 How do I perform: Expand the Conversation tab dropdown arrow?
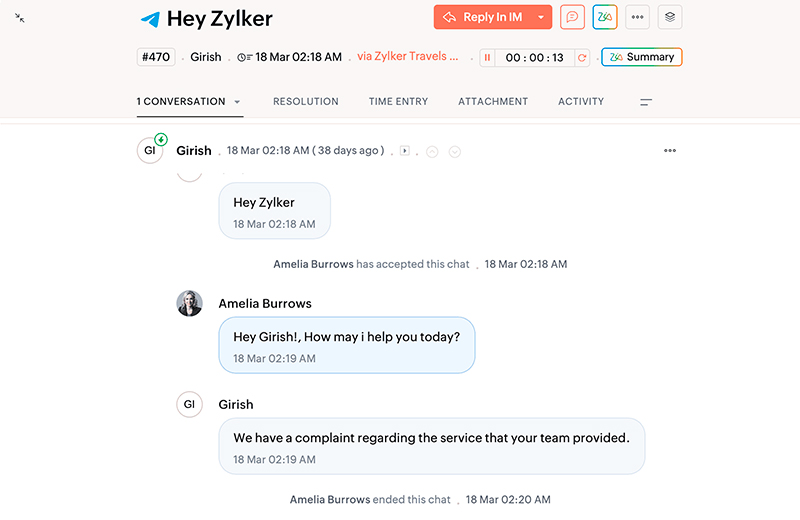tap(237, 102)
